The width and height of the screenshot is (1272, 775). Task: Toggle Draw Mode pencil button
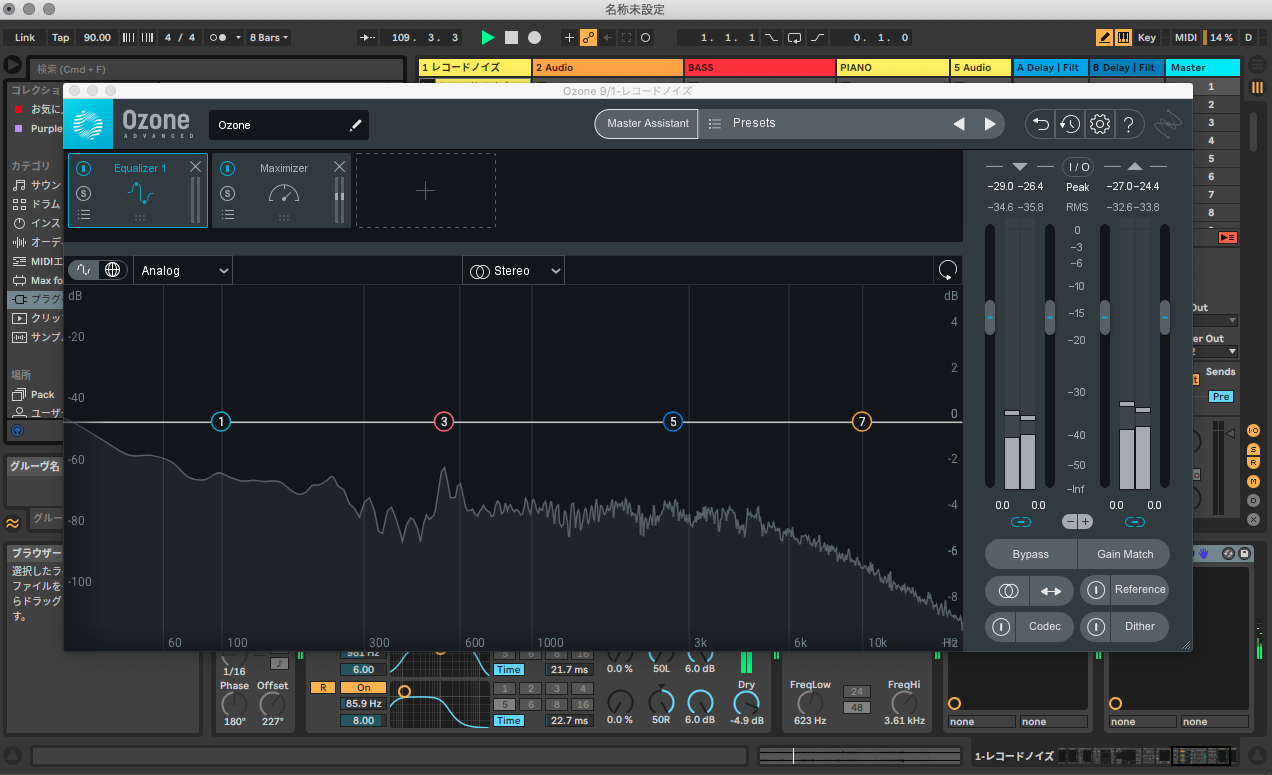[x=1104, y=38]
